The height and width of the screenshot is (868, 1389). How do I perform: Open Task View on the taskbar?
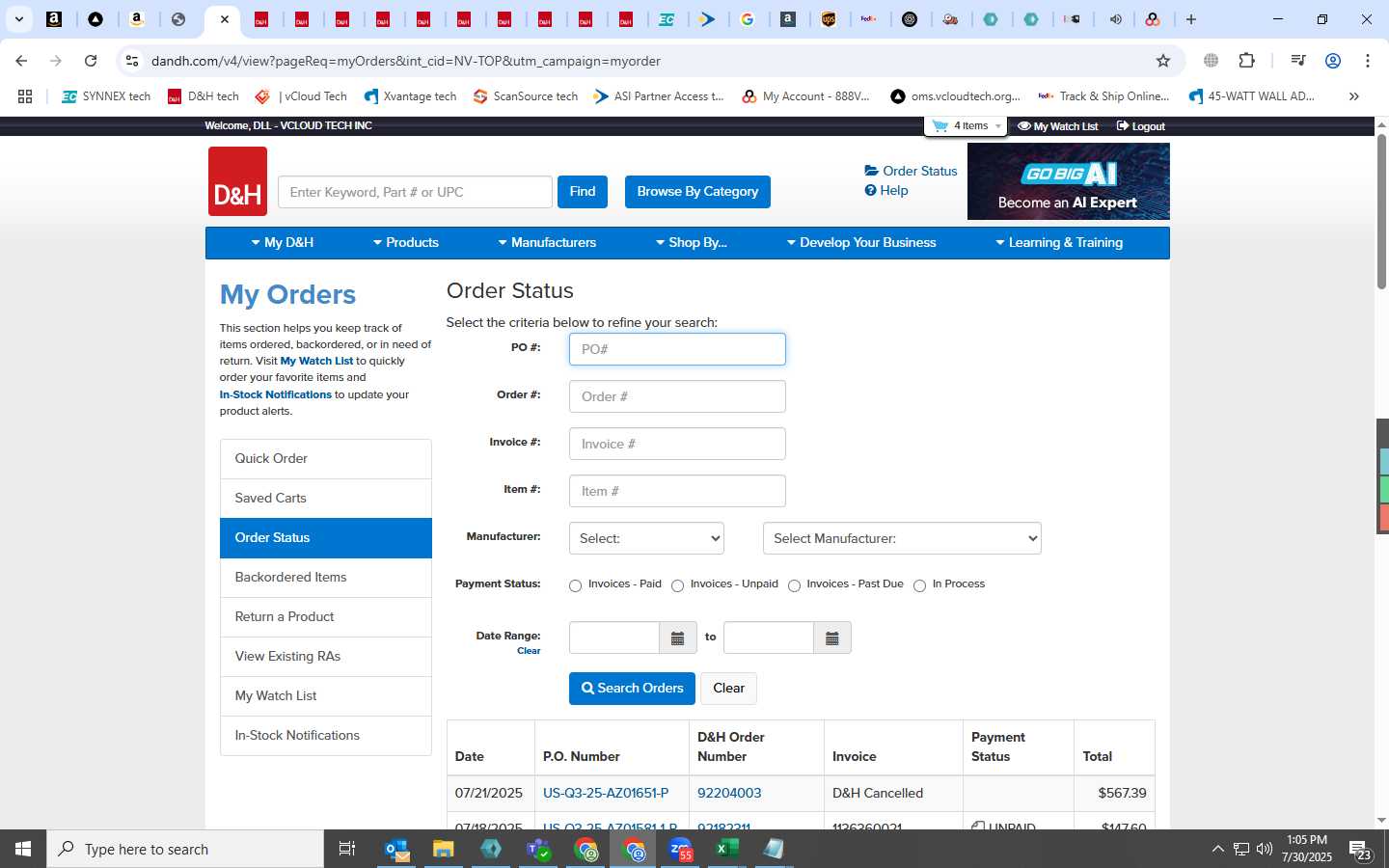pos(347,849)
